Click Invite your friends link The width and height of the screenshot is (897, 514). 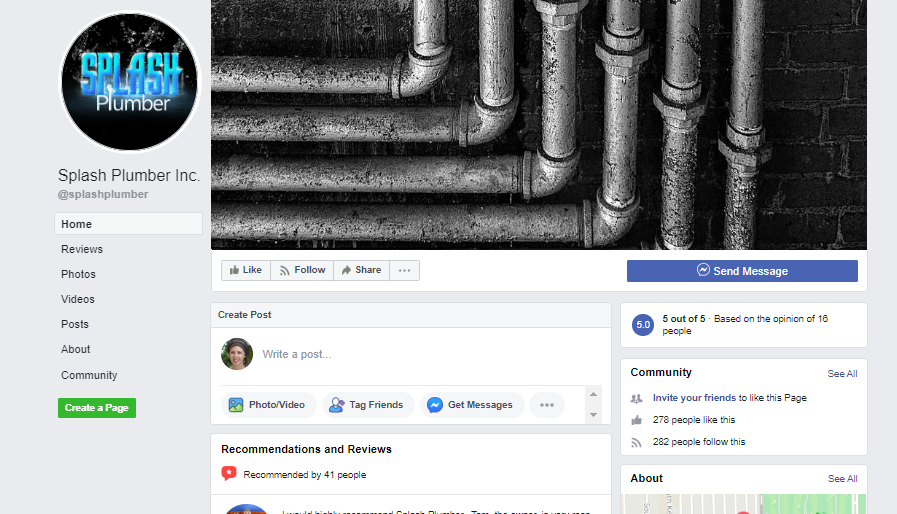[694, 398]
